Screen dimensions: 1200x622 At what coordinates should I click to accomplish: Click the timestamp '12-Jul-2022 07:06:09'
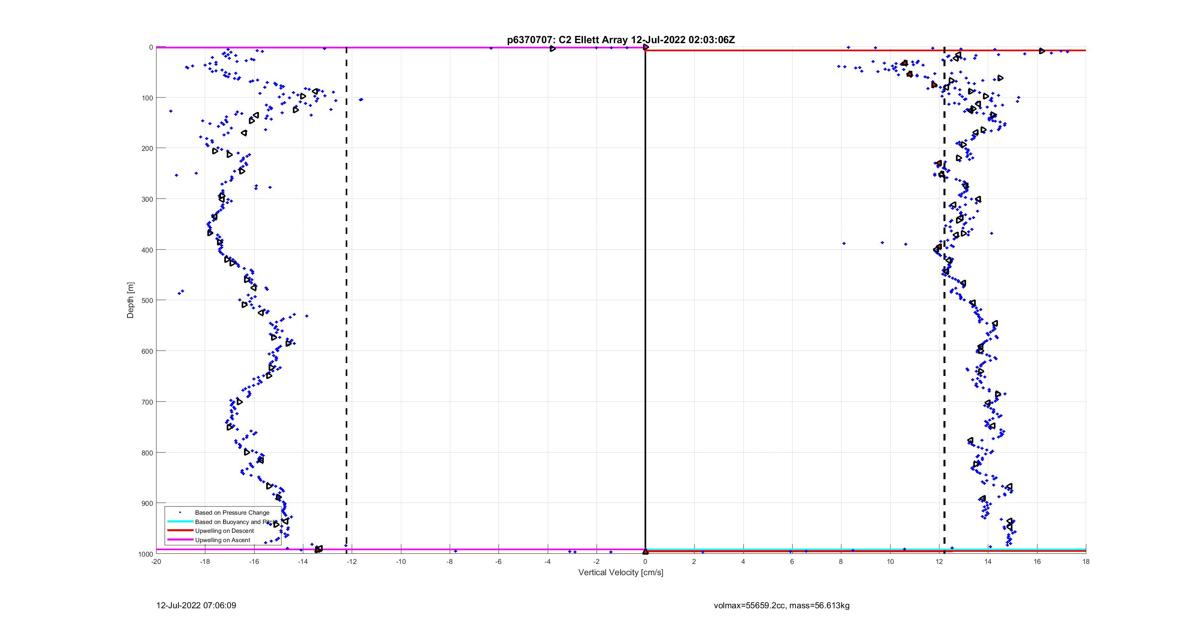[x=197, y=605]
